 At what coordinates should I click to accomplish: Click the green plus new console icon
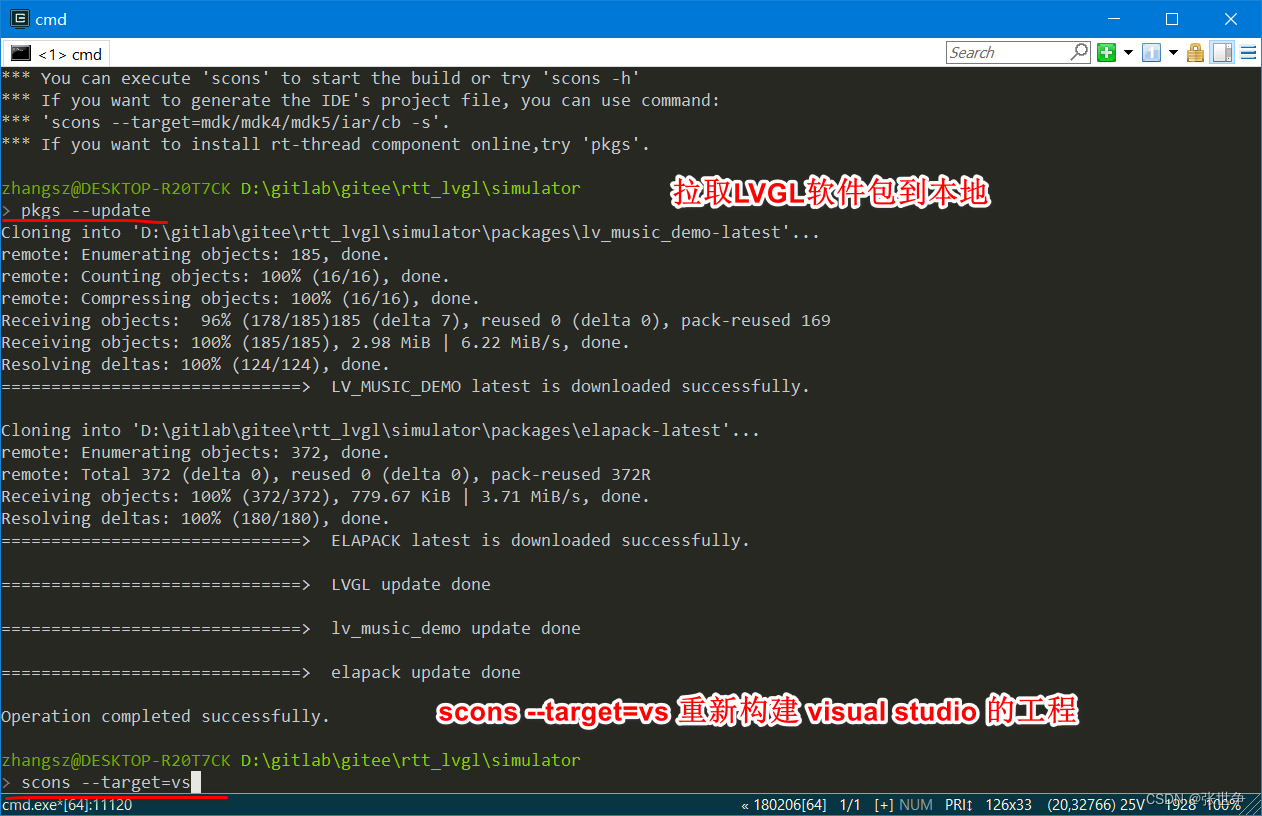[1107, 52]
